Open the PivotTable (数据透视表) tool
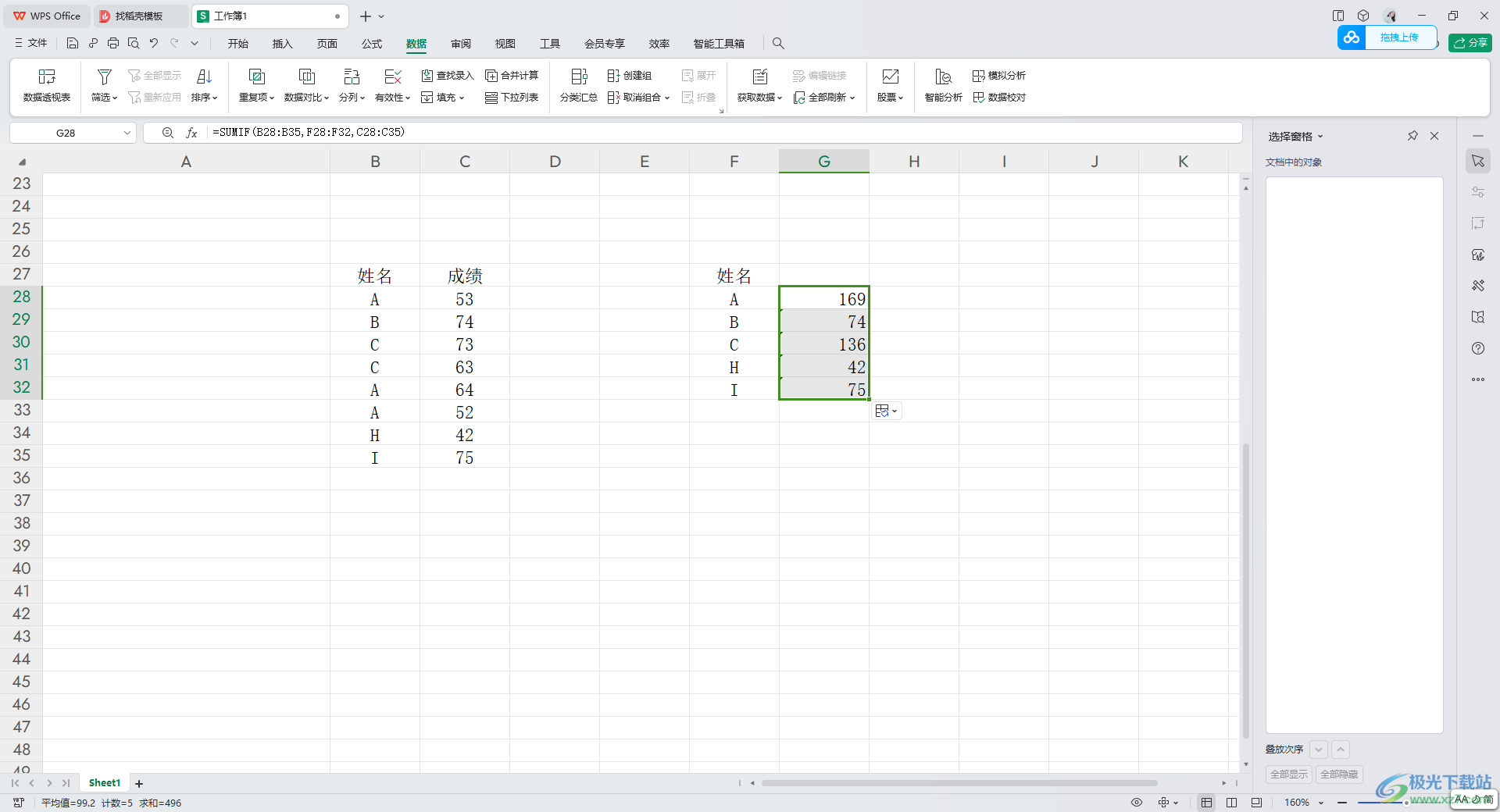The width and height of the screenshot is (1500, 812). coord(47,85)
